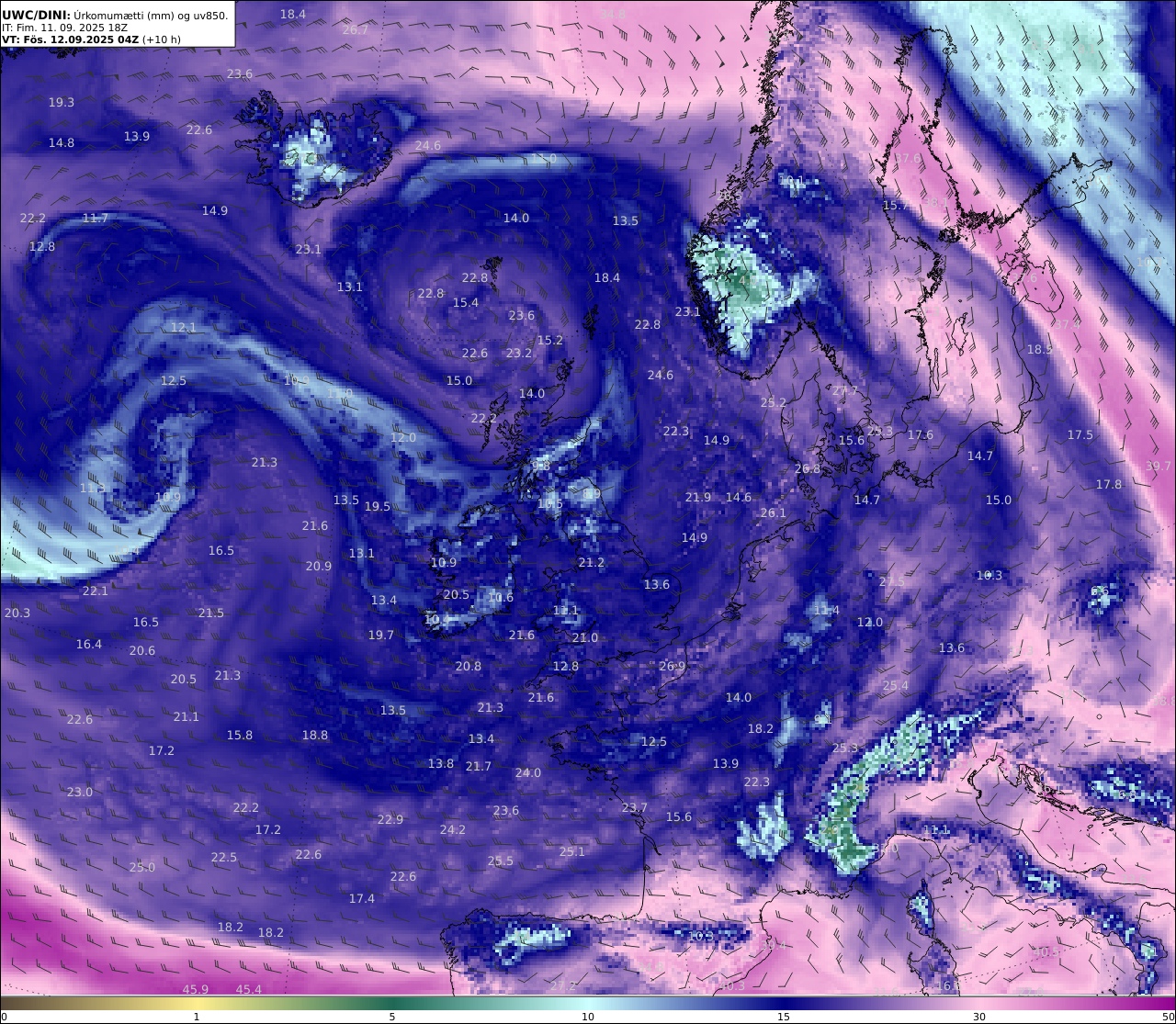Click the colorbar tick label 5
The image size is (1176, 1024).
392,1016
